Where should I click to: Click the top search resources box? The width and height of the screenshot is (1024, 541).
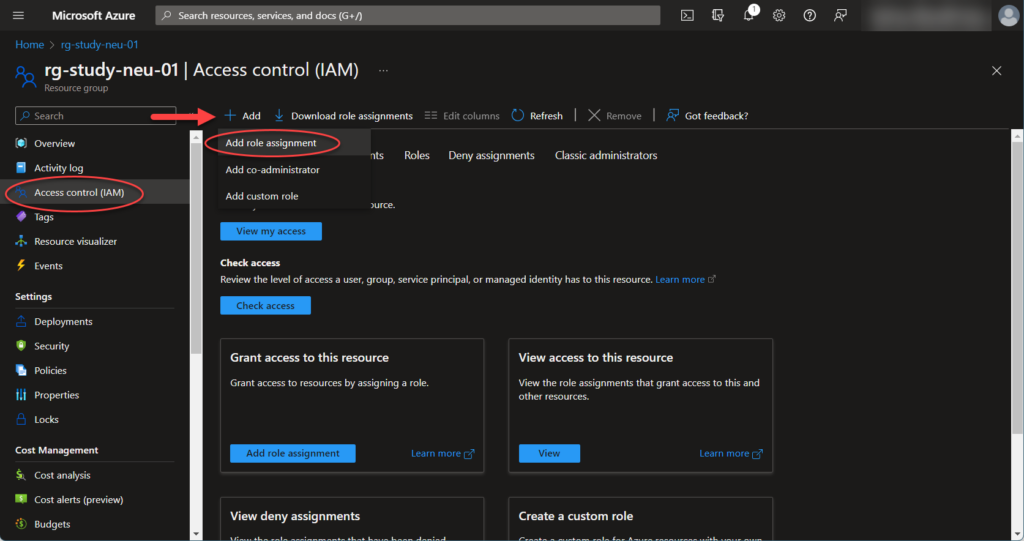(x=408, y=15)
